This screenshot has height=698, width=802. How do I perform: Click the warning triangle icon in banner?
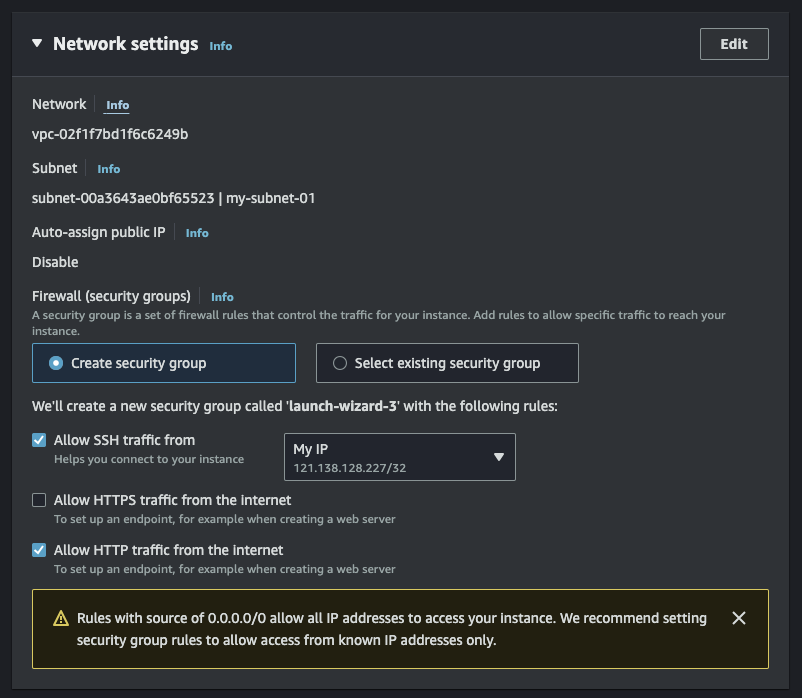(x=61, y=618)
